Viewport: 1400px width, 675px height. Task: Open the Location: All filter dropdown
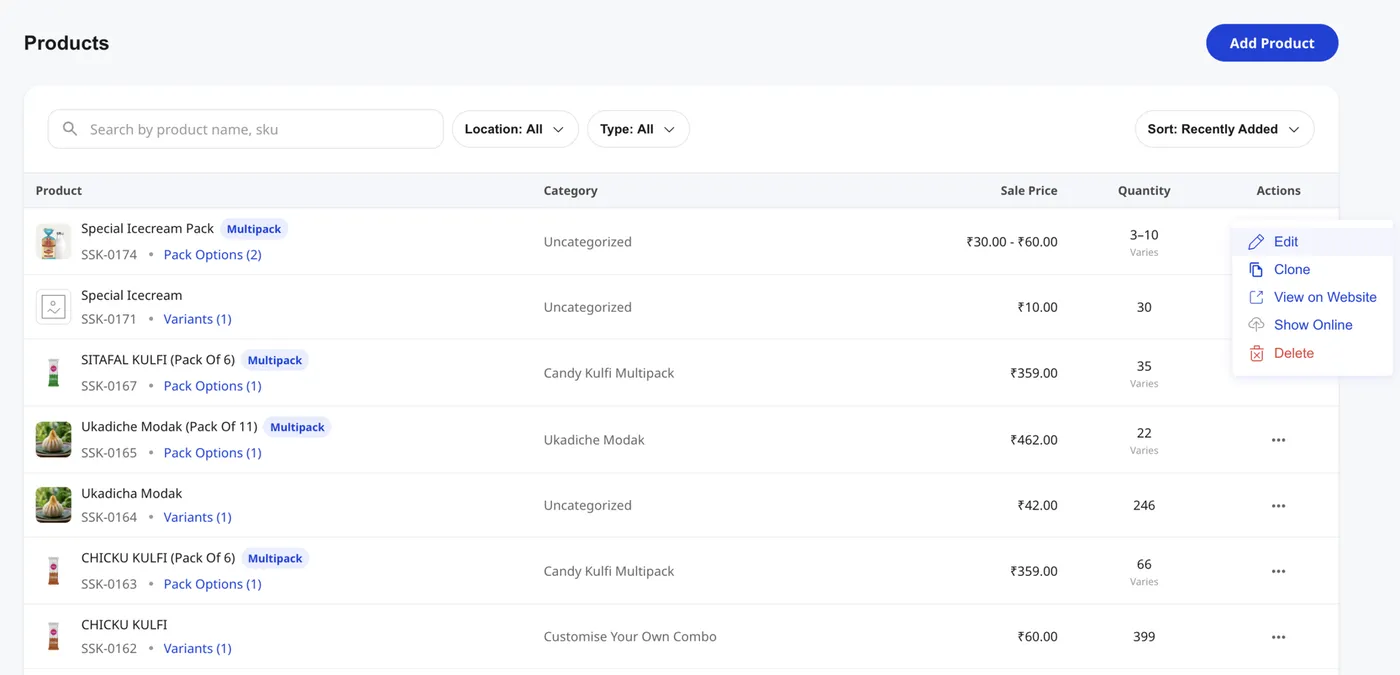[x=515, y=129]
